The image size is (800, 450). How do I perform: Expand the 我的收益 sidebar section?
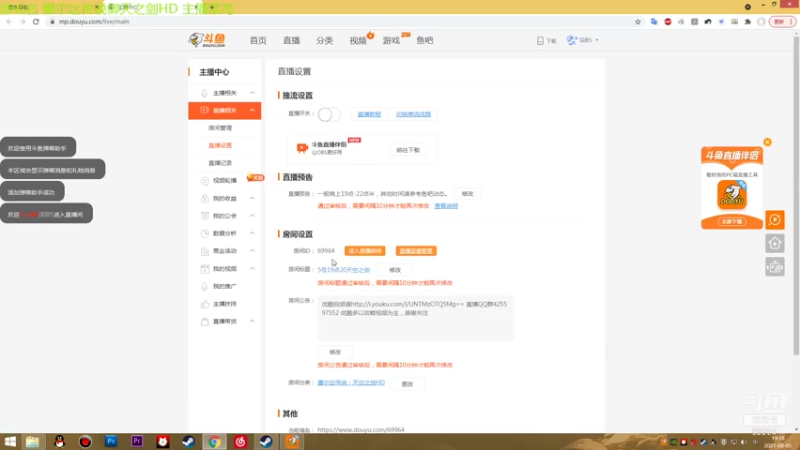point(252,198)
